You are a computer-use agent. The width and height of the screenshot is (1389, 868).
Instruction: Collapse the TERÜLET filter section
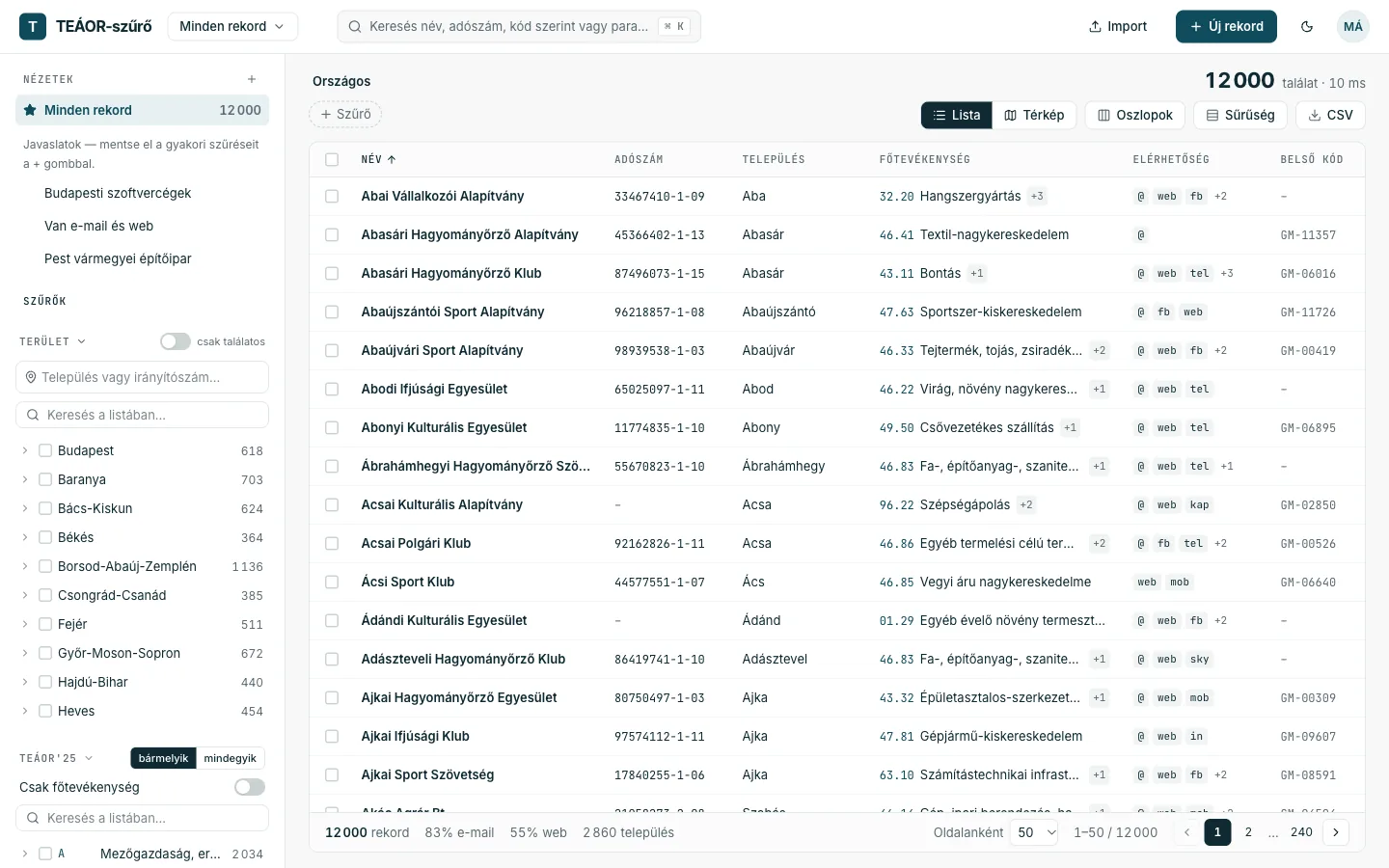53,341
